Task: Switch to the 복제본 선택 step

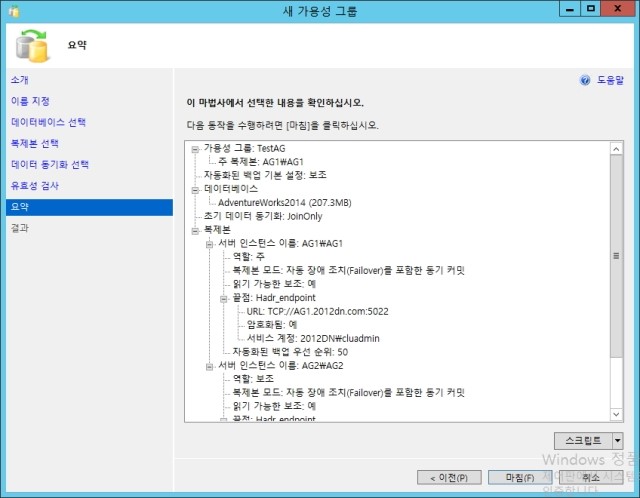Action: [35, 143]
